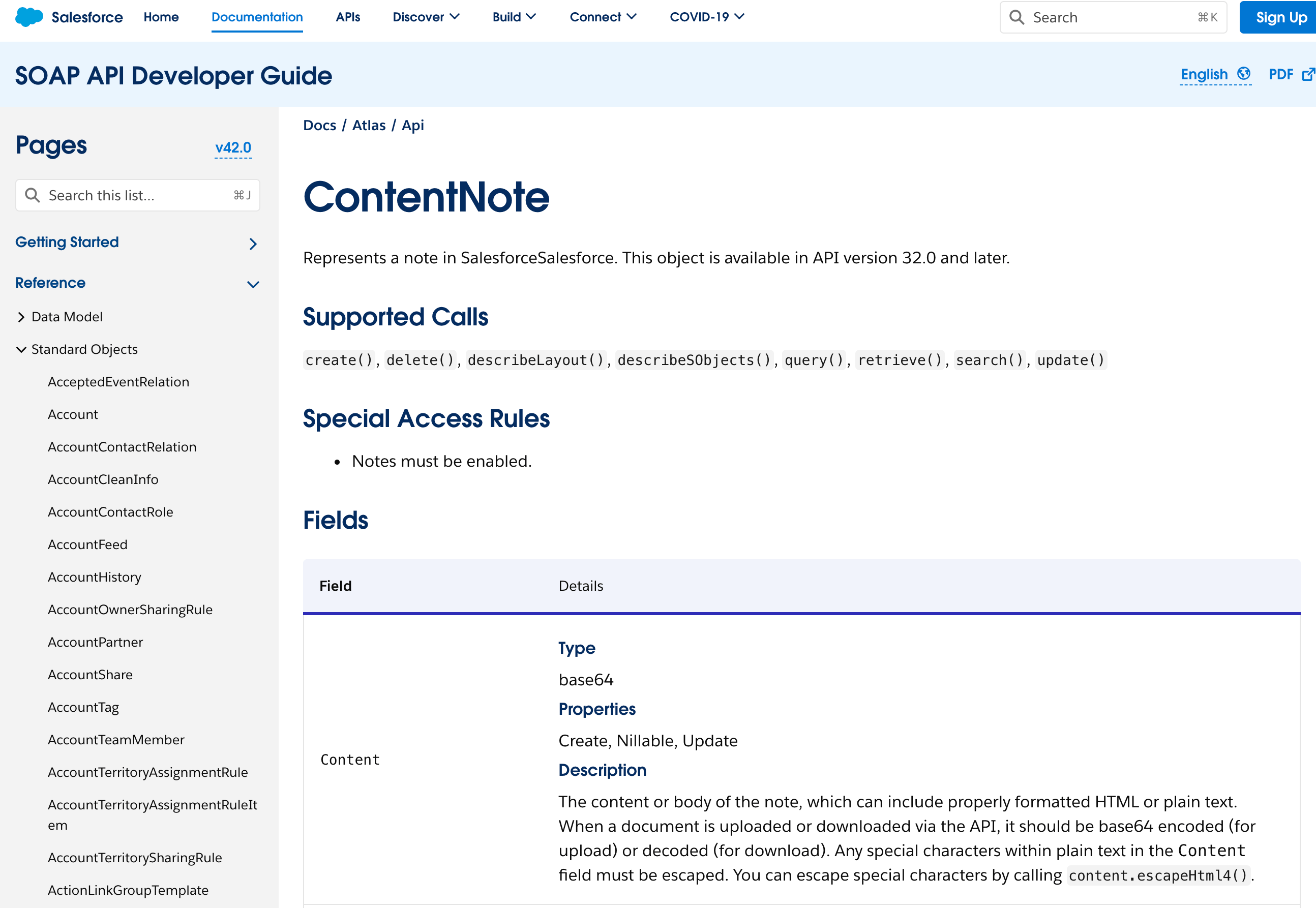Collapse the Standard Objects tree
Screen dimensions: 1316x908
[x=21, y=349]
